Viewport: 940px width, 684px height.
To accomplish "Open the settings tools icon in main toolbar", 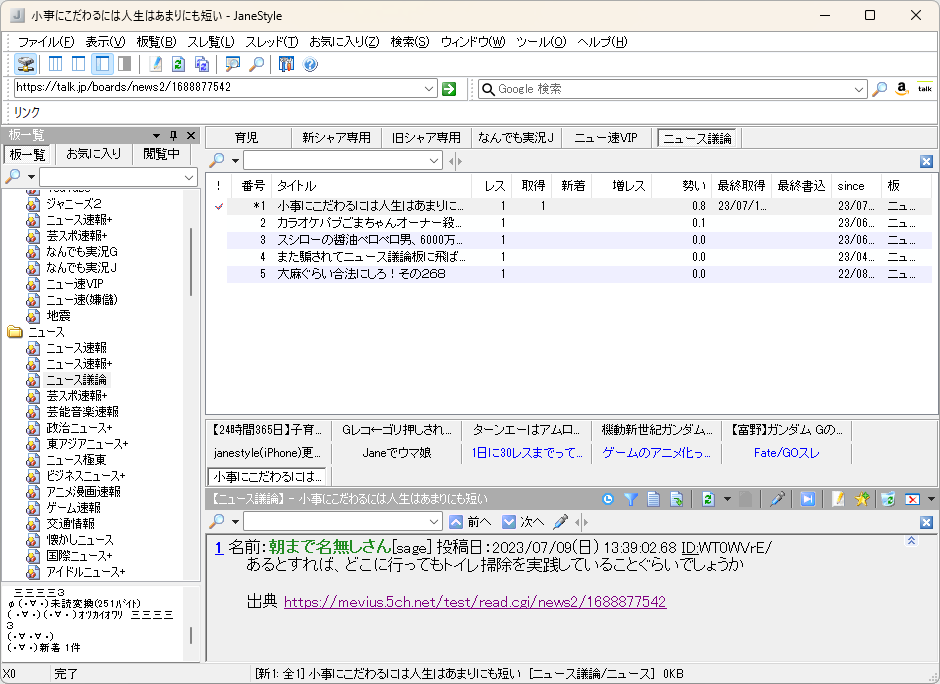I will pos(287,64).
